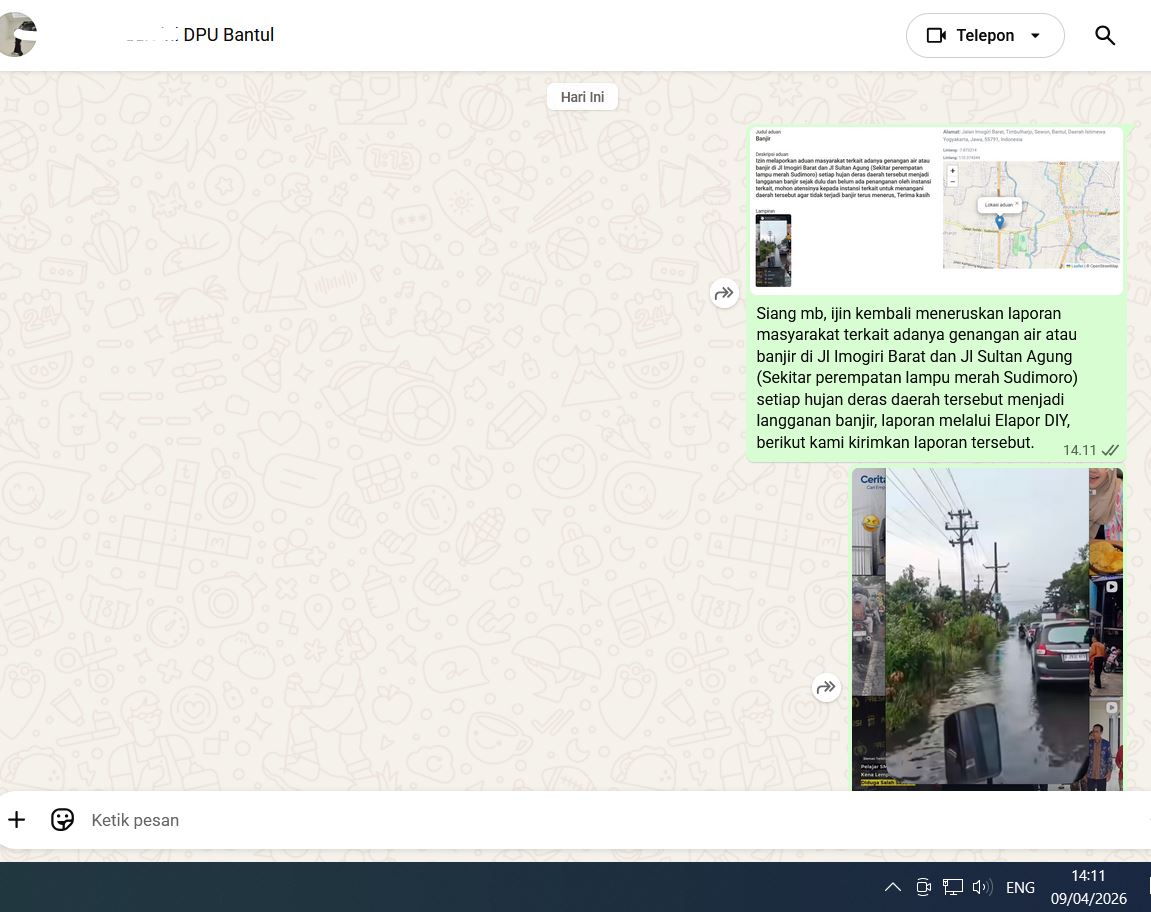
Task: Forward the flooded street photo
Action: point(826,687)
